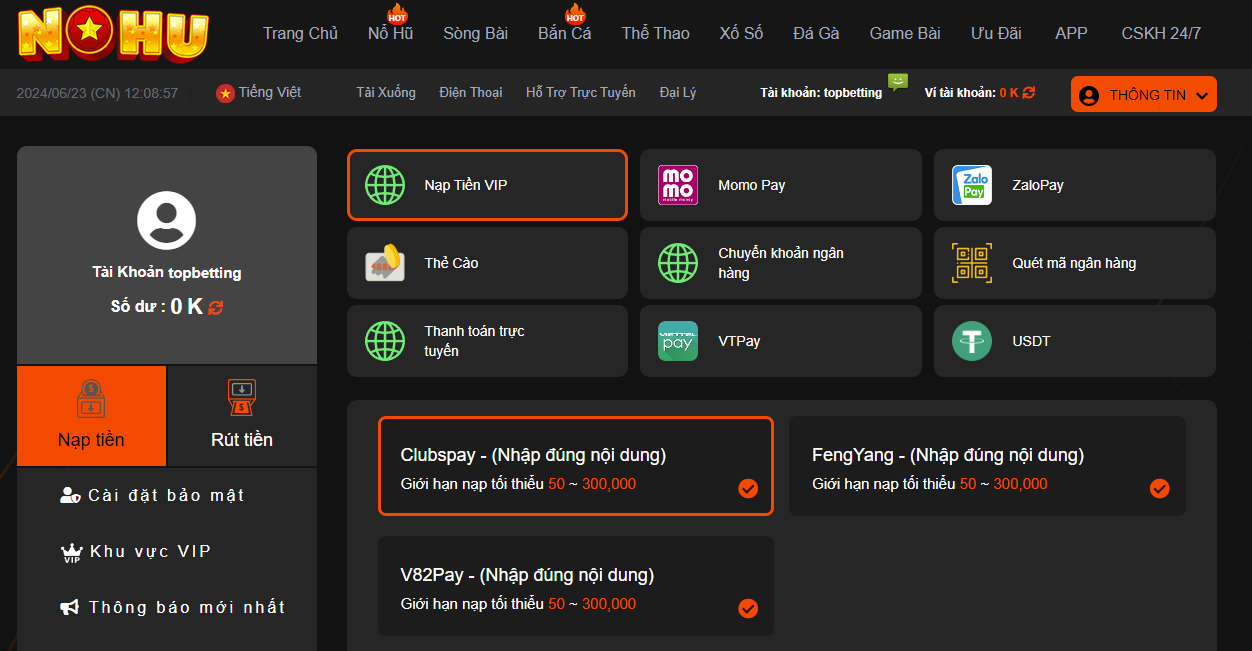1252x651 pixels.
Task: Open the Đá Gà menu
Action: (816, 34)
